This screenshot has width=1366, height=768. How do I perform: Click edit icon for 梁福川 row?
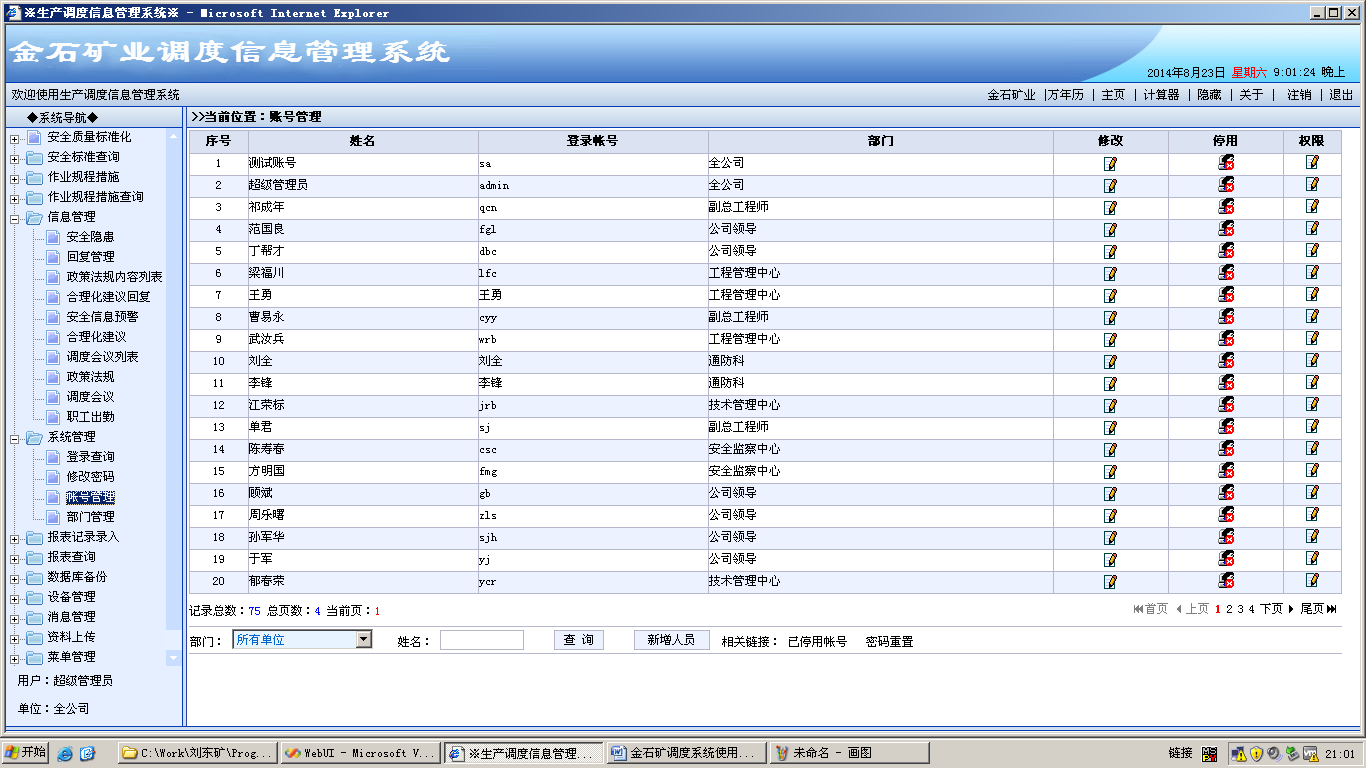point(1110,273)
